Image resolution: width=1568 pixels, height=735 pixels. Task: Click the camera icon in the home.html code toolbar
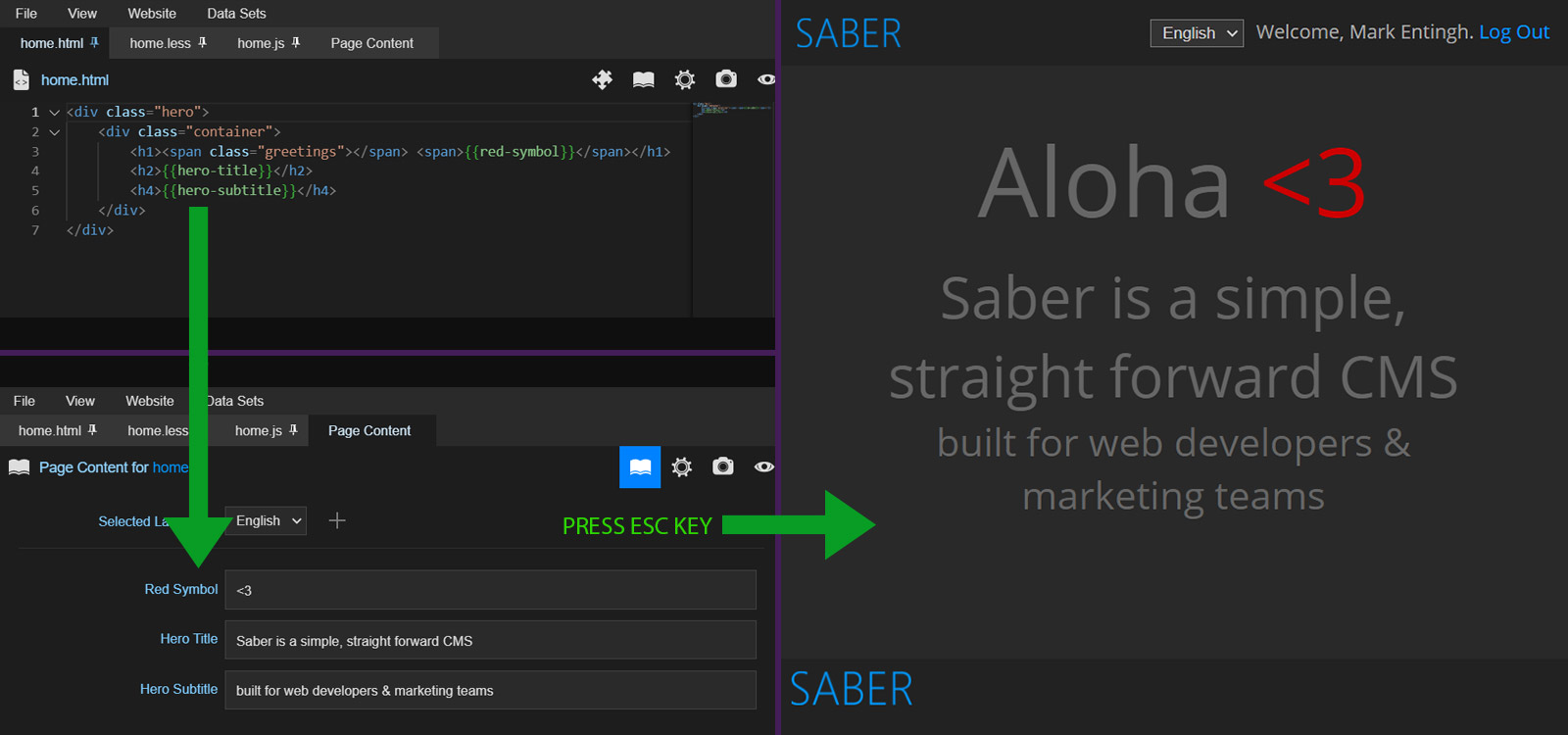click(x=725, y=79)
